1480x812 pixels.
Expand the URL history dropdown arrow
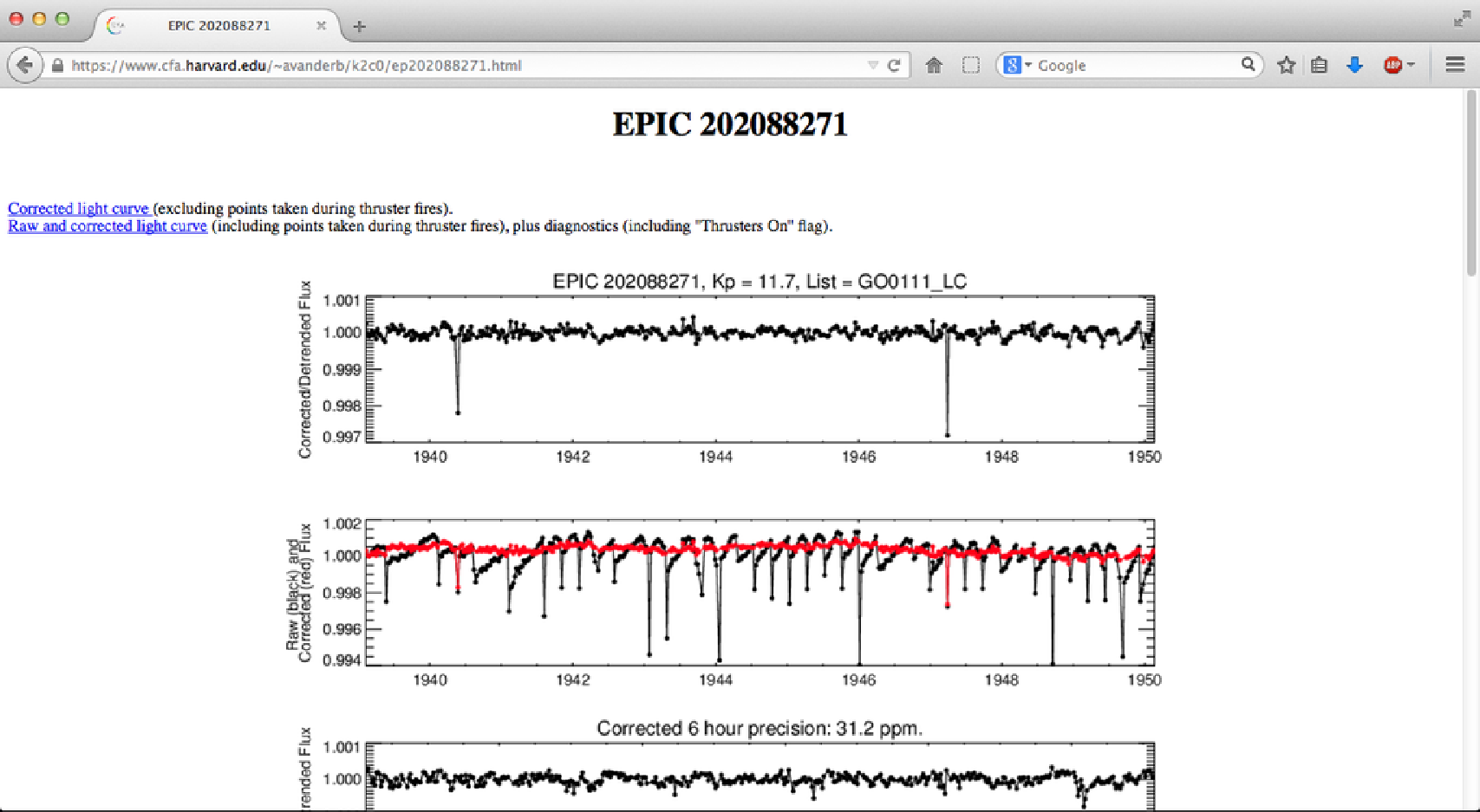[872, 65]
